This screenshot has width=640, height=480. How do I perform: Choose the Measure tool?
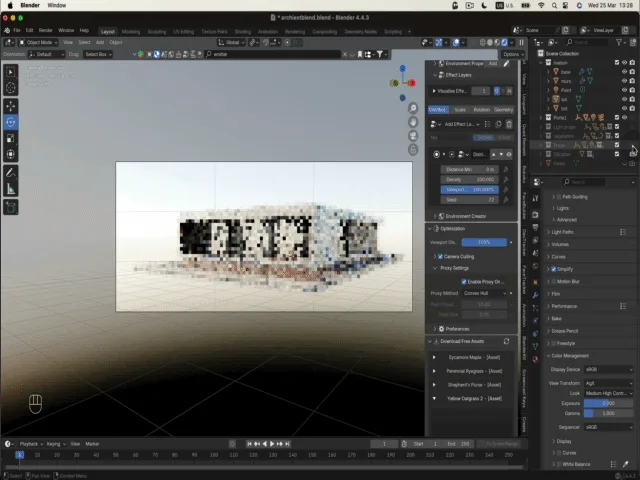(11, 189)
